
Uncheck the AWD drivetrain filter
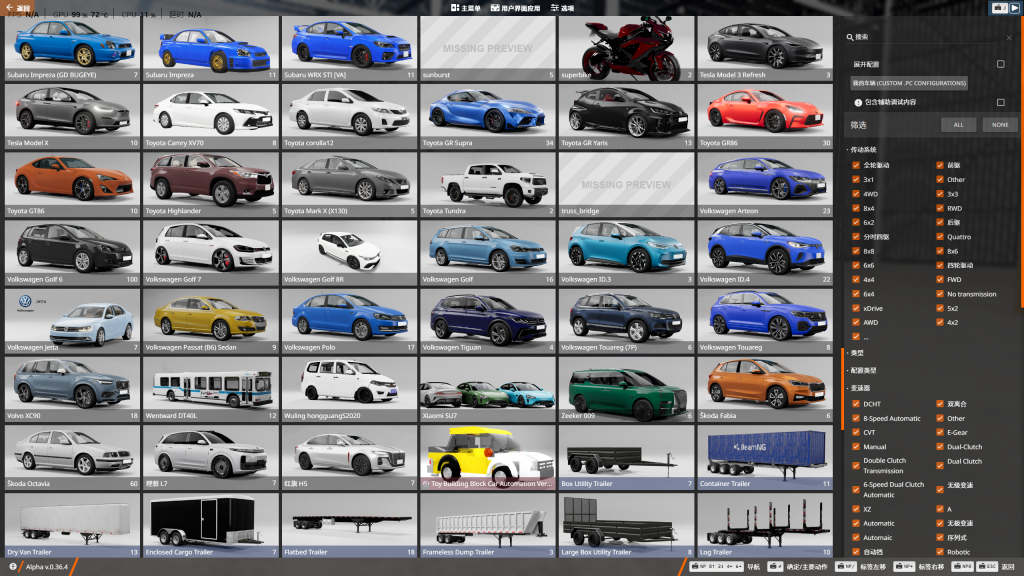(856, 323)
